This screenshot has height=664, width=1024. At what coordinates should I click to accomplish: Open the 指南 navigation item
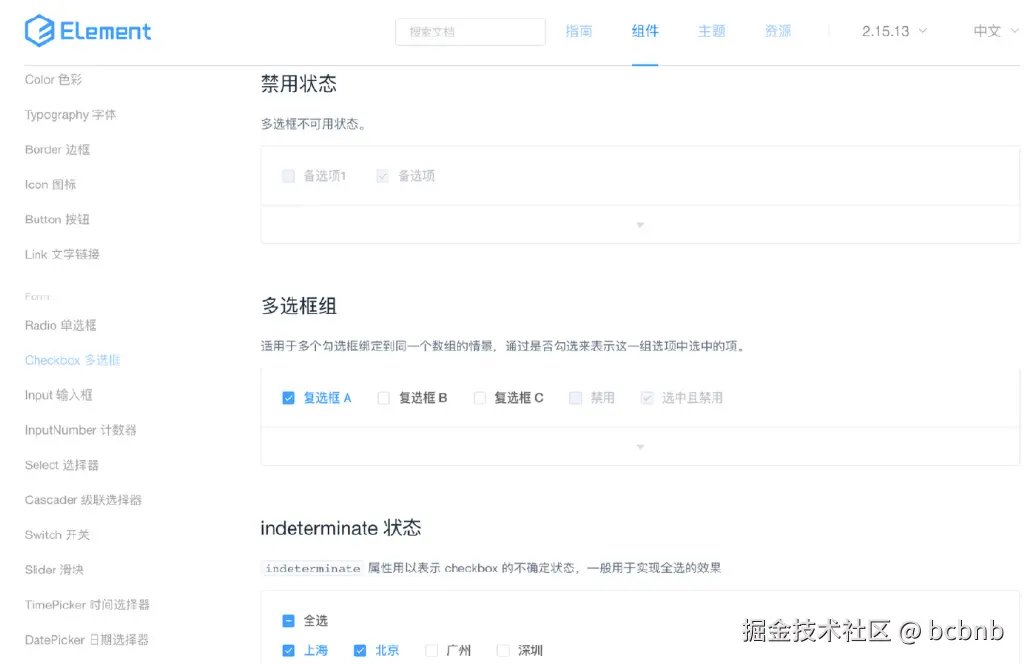click(579, 31)
